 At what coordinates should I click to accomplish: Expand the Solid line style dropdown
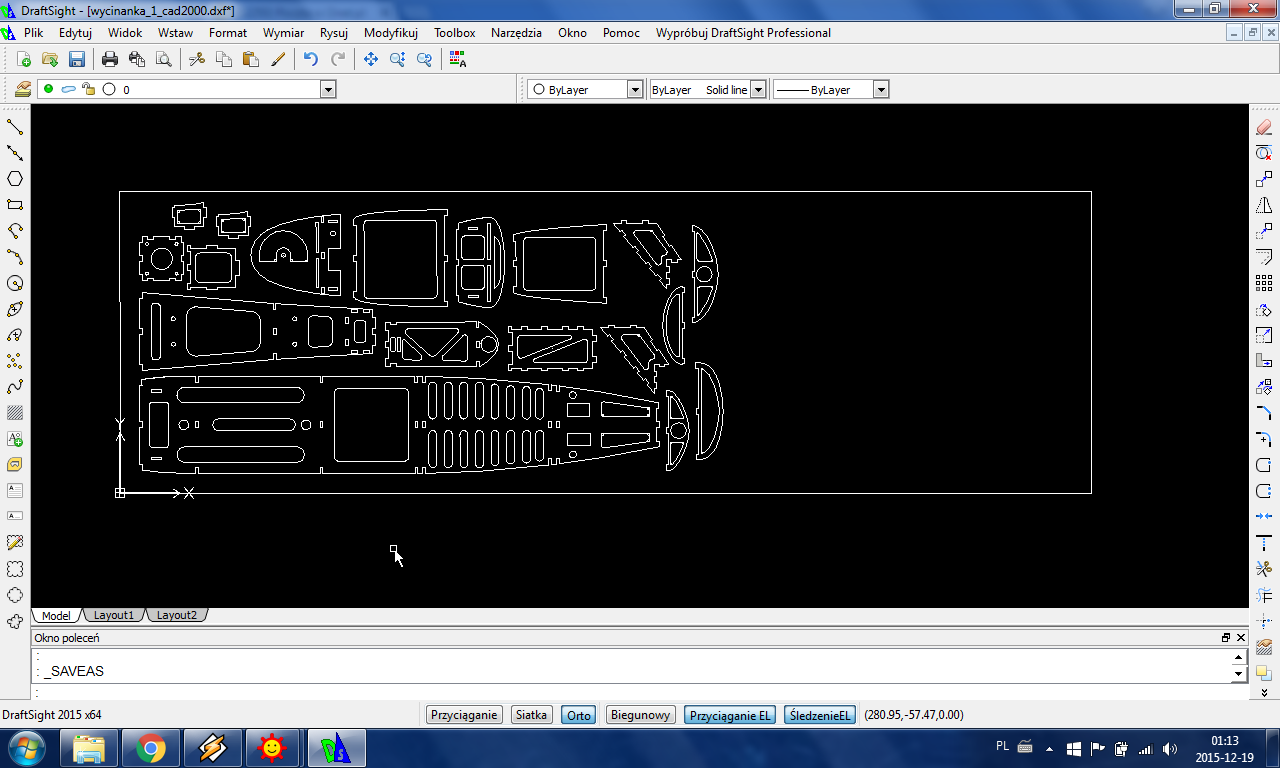point(758,90)
